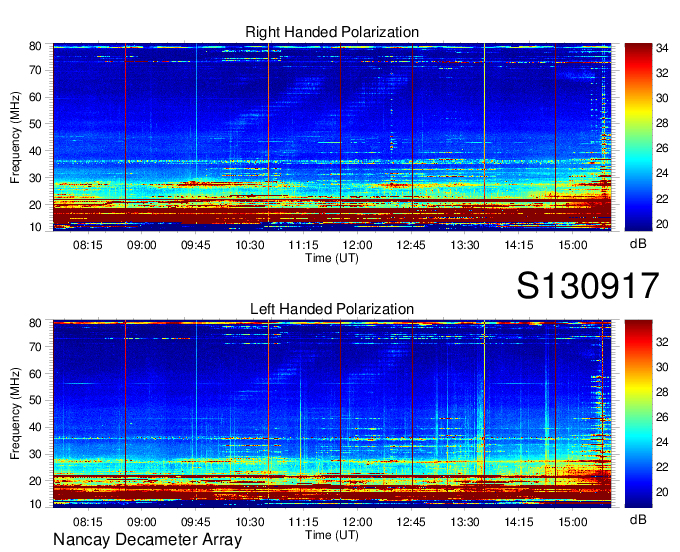
Task: Click 09:45 tick of Left Handed plot
Action: tap(196, 522)
